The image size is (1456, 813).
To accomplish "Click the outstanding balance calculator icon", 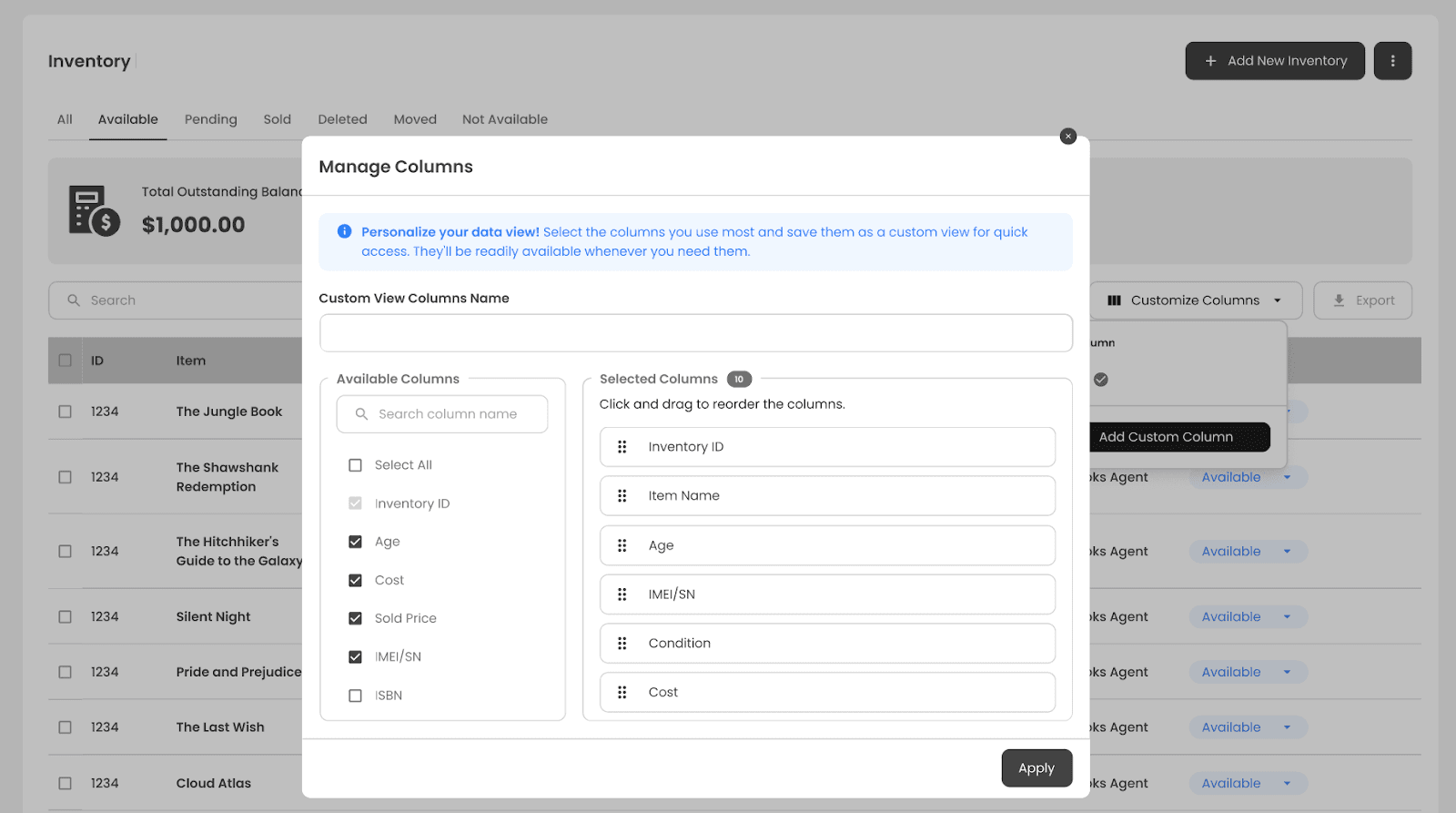I will tap(95, 211).
